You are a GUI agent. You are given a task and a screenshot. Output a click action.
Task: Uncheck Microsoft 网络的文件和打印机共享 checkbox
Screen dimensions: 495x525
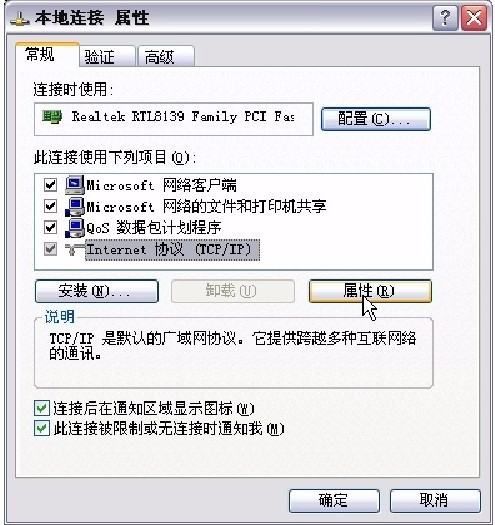(50, 206)
